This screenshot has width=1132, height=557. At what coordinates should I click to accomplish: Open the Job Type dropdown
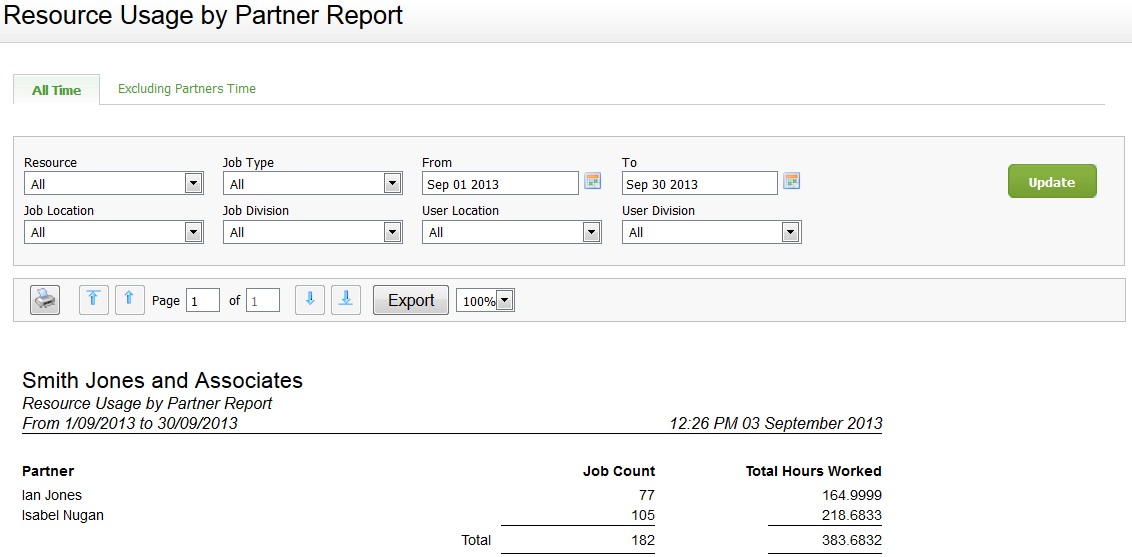[313, 184]
